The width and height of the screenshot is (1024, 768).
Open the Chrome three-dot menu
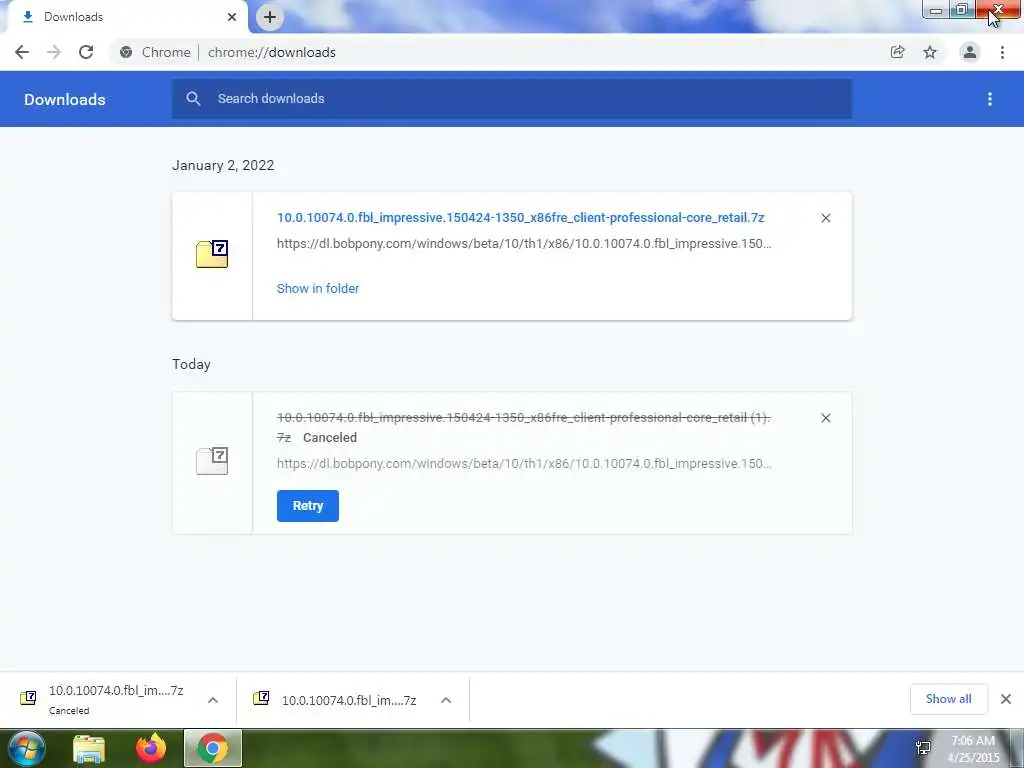pos(1002,52)
